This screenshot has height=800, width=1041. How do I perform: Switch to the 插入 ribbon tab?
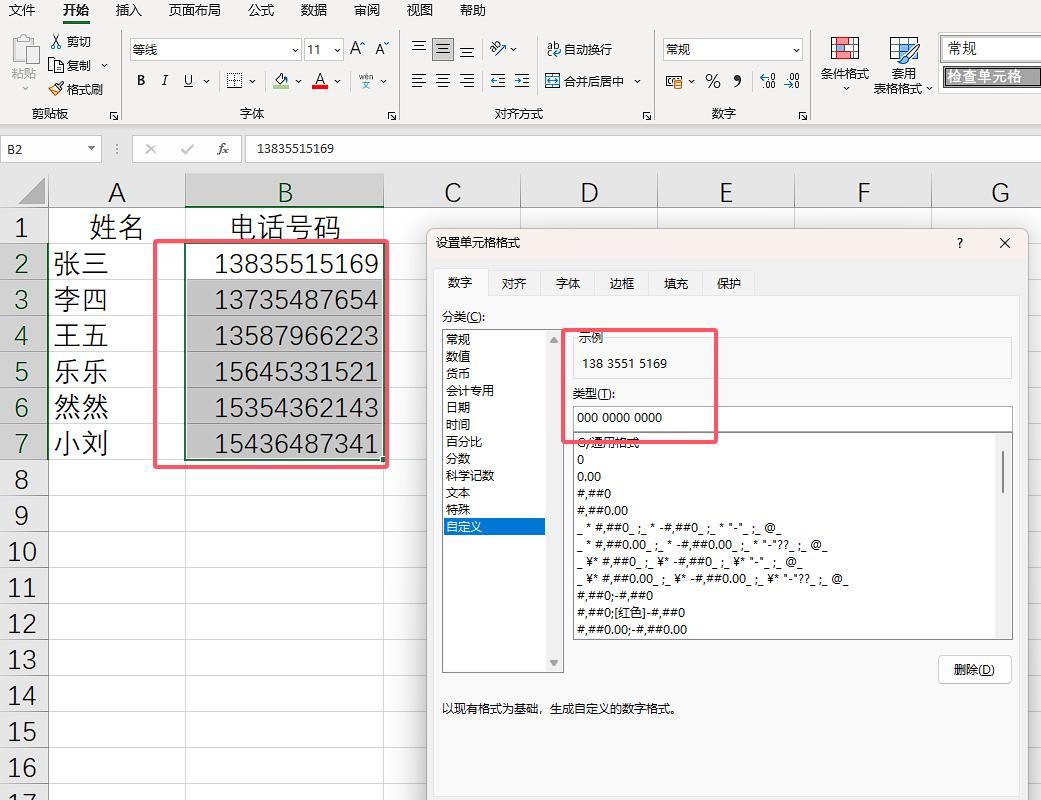128,10
